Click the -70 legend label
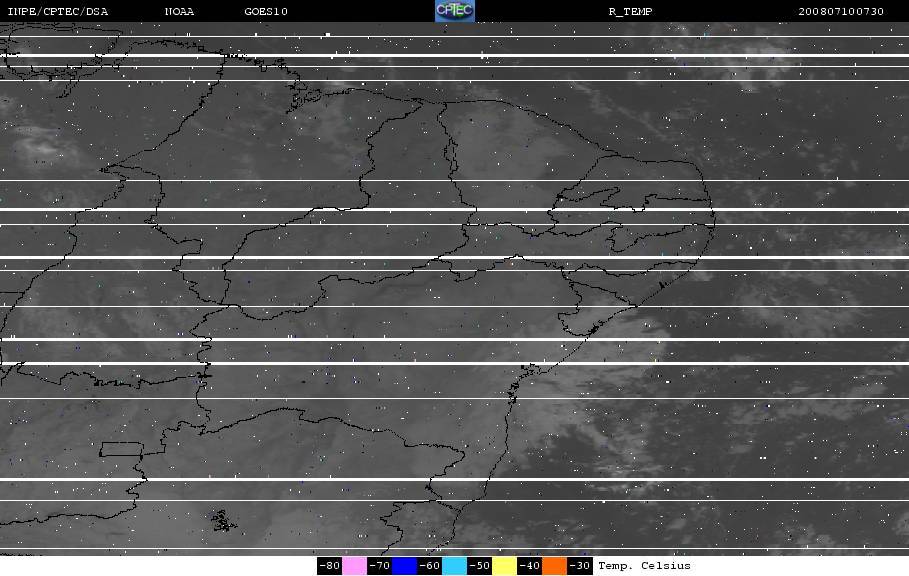The image size is (909, 576). click(x=379, y=566)
